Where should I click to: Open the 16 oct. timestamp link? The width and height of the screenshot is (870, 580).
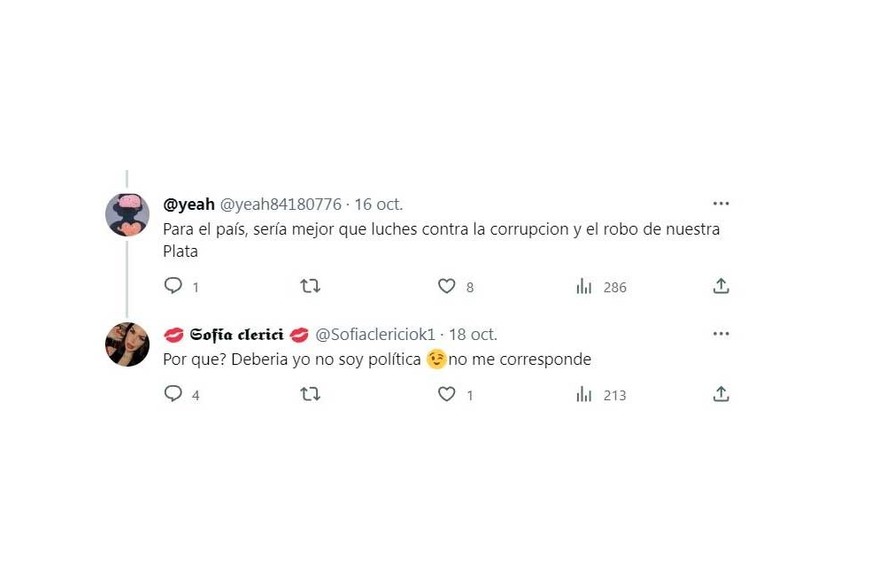tap(377, 204)
